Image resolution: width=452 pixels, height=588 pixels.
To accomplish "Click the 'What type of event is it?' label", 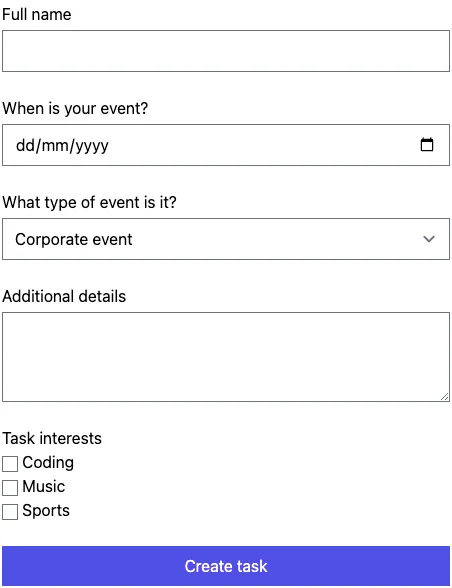I will pyautogui.click(x=89, y=202).
